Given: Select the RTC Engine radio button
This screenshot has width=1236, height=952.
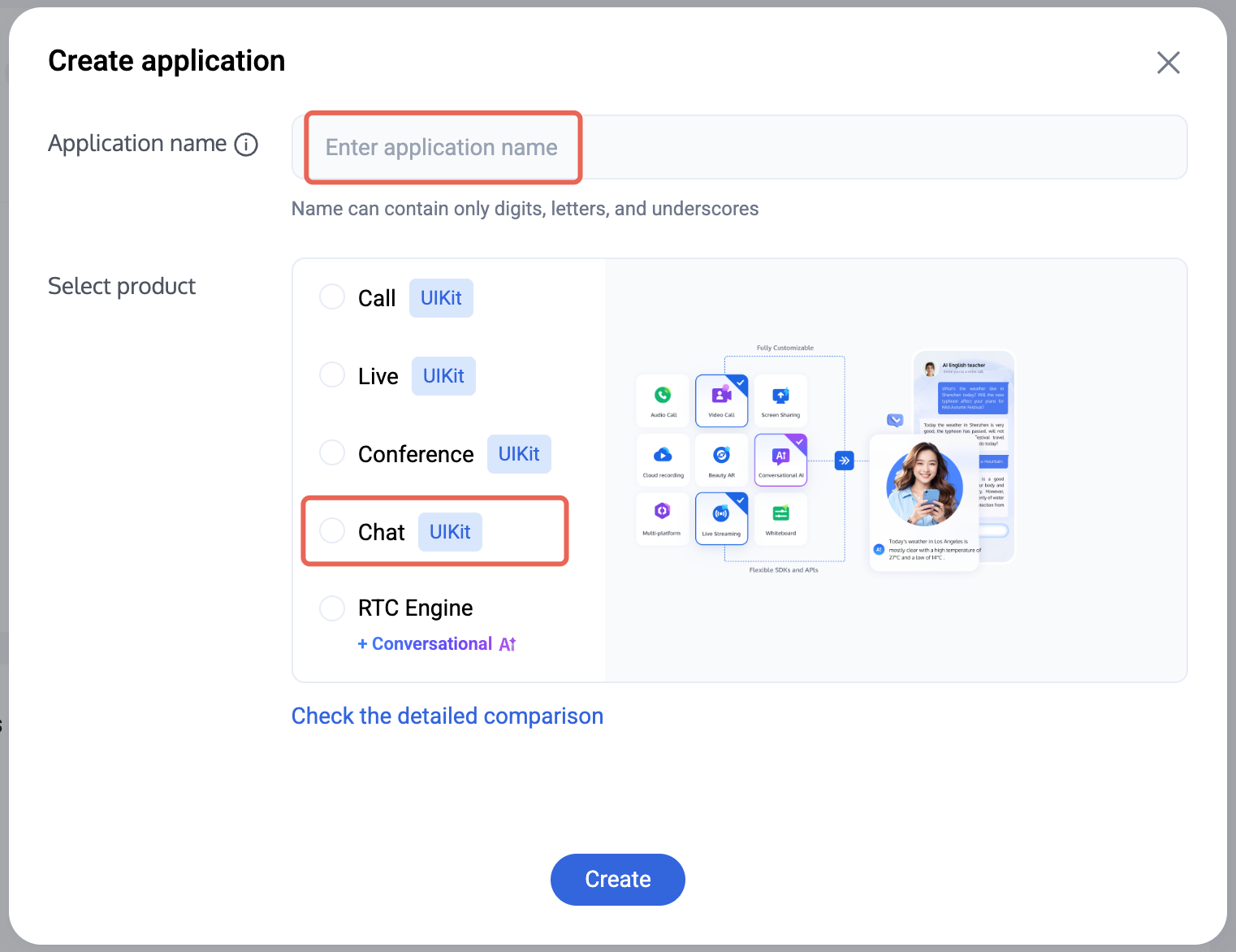Looking at the screenshot, I should click(332, 608).
